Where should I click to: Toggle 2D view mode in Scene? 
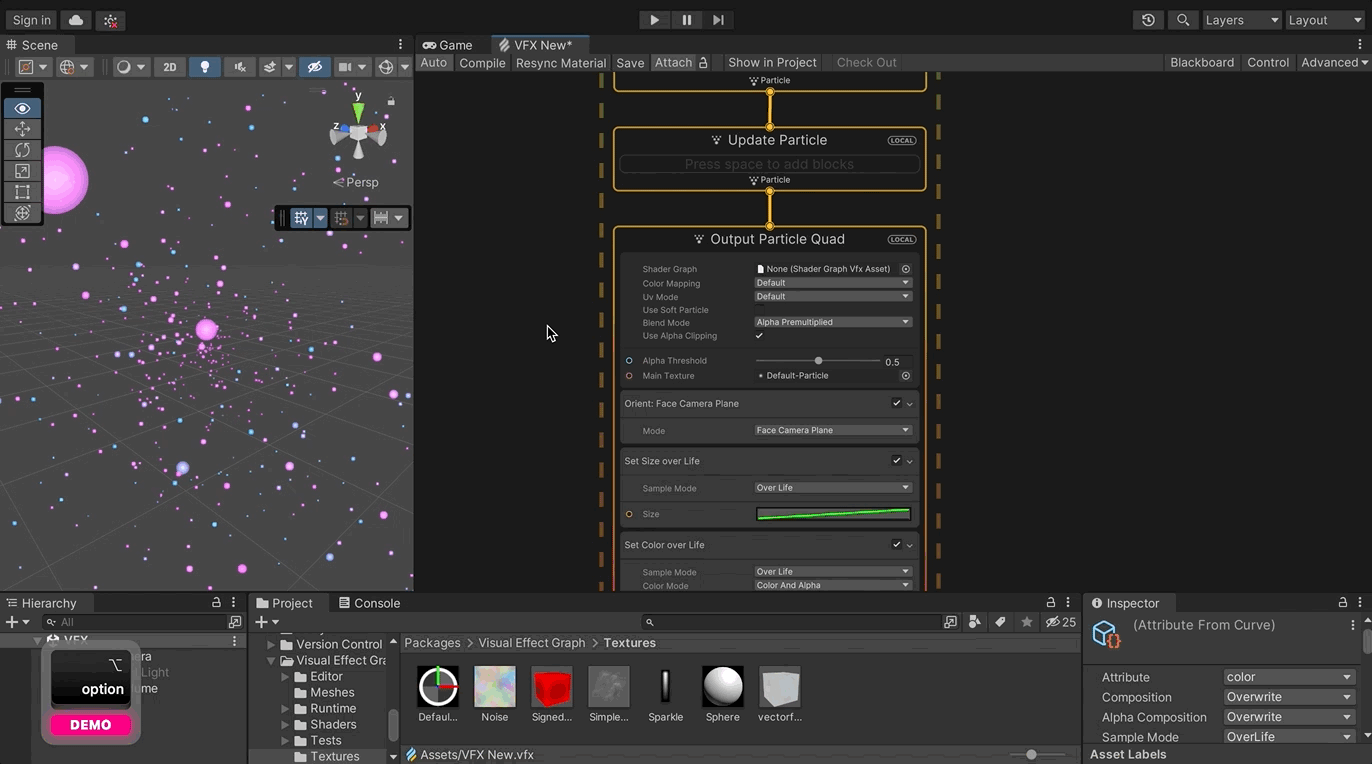point(170,67)
